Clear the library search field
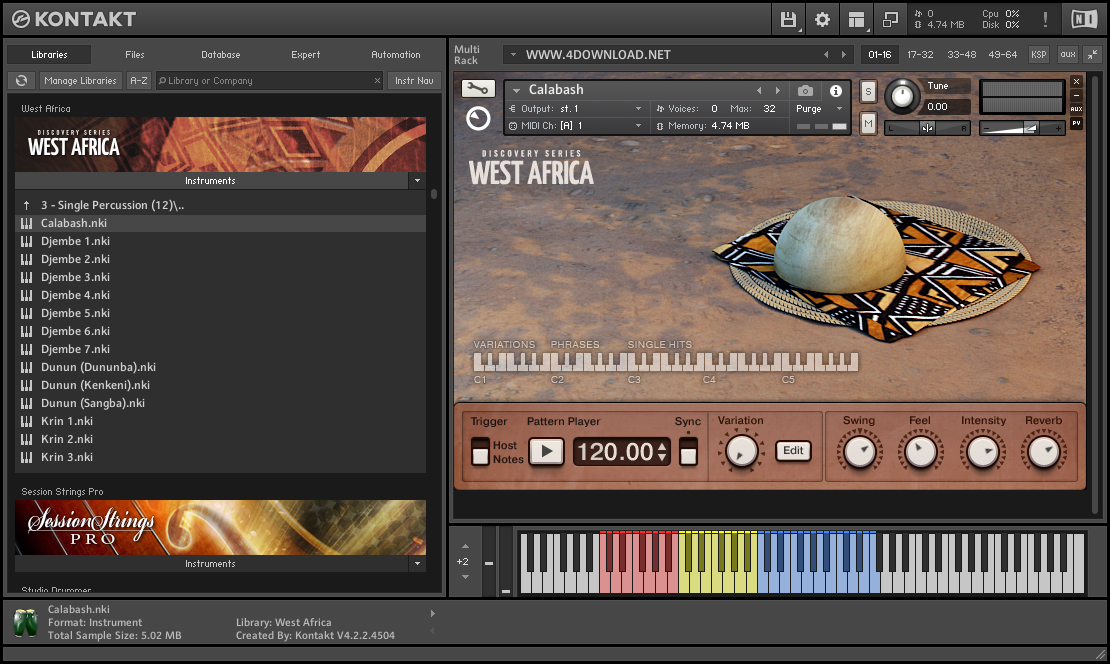Screen dimensions: 1110x664 coord(377,81)
